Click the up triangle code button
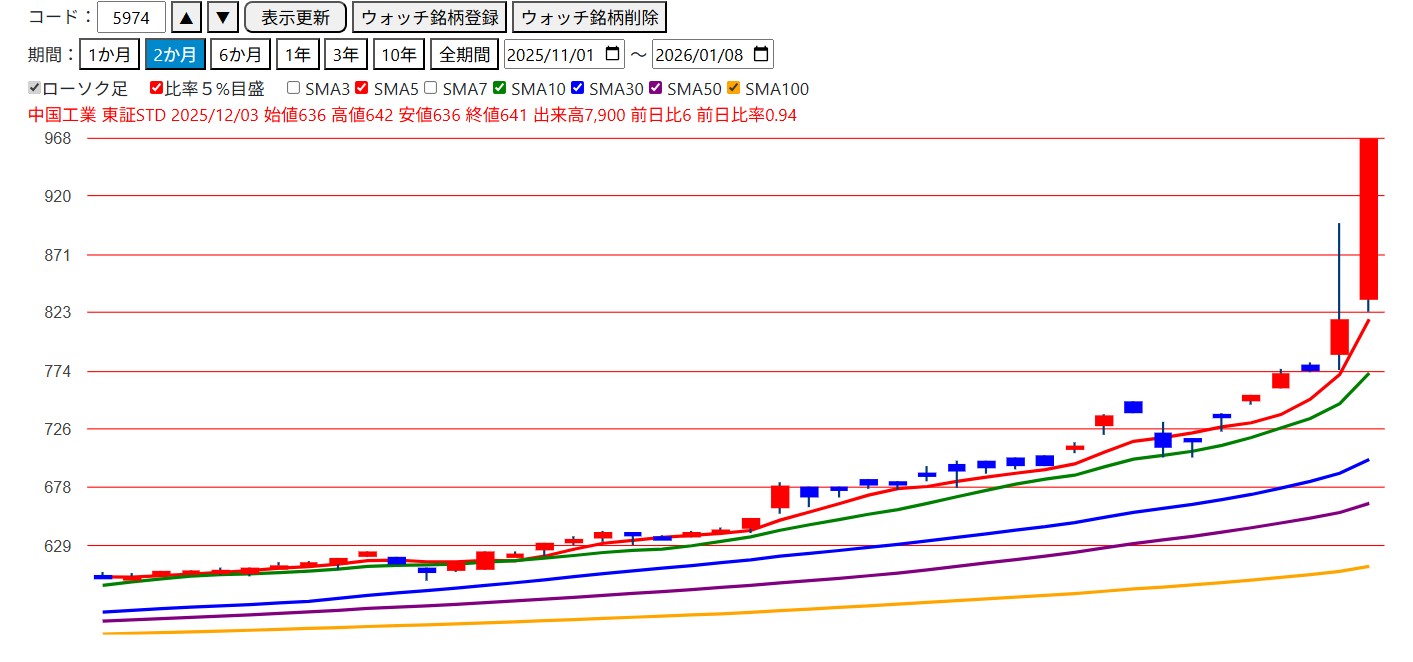Image resolution: width=1413 pixels, height=662 pixels. [x=186, y=17]
